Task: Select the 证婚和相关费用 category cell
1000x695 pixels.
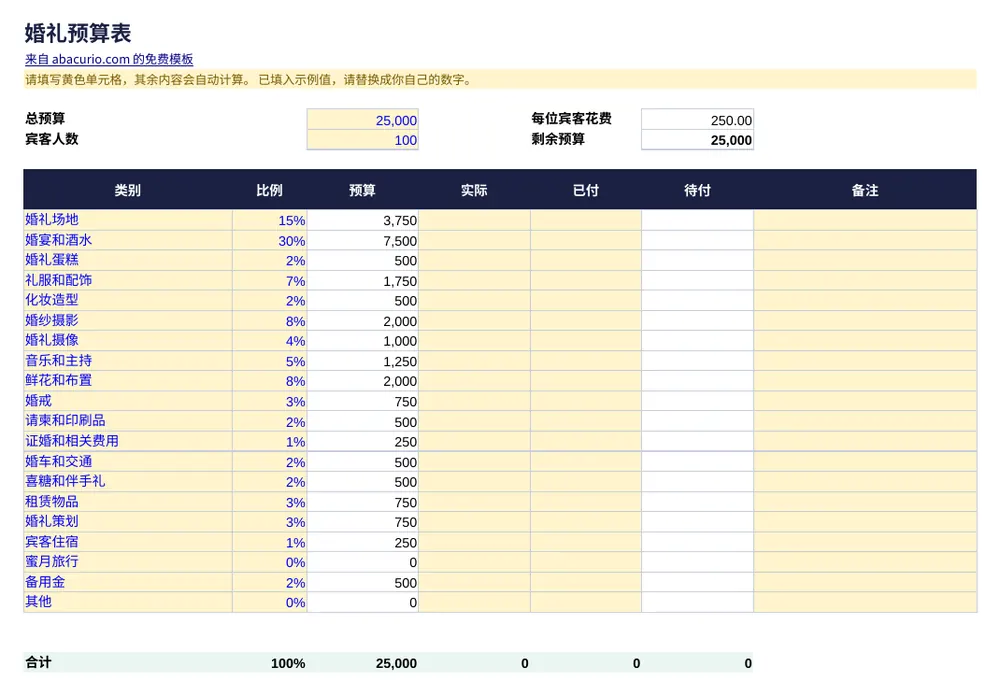Action: click(128, 441)
